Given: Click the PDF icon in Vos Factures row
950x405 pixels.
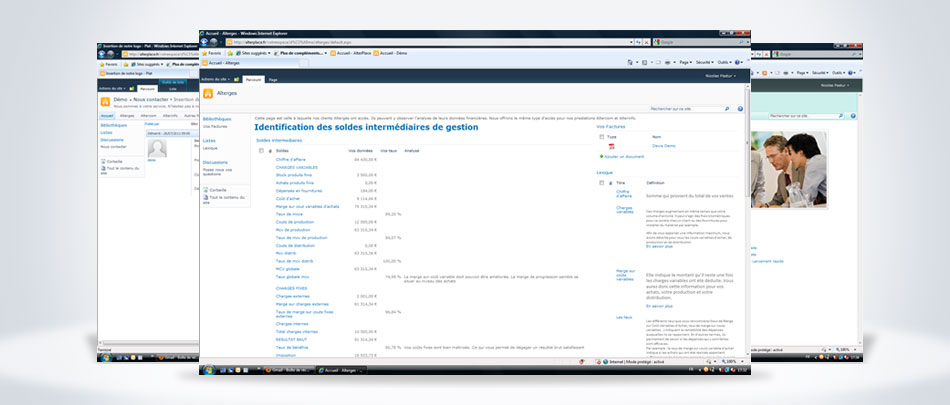Looking at the screenshot, I should [x=611, y=146].
